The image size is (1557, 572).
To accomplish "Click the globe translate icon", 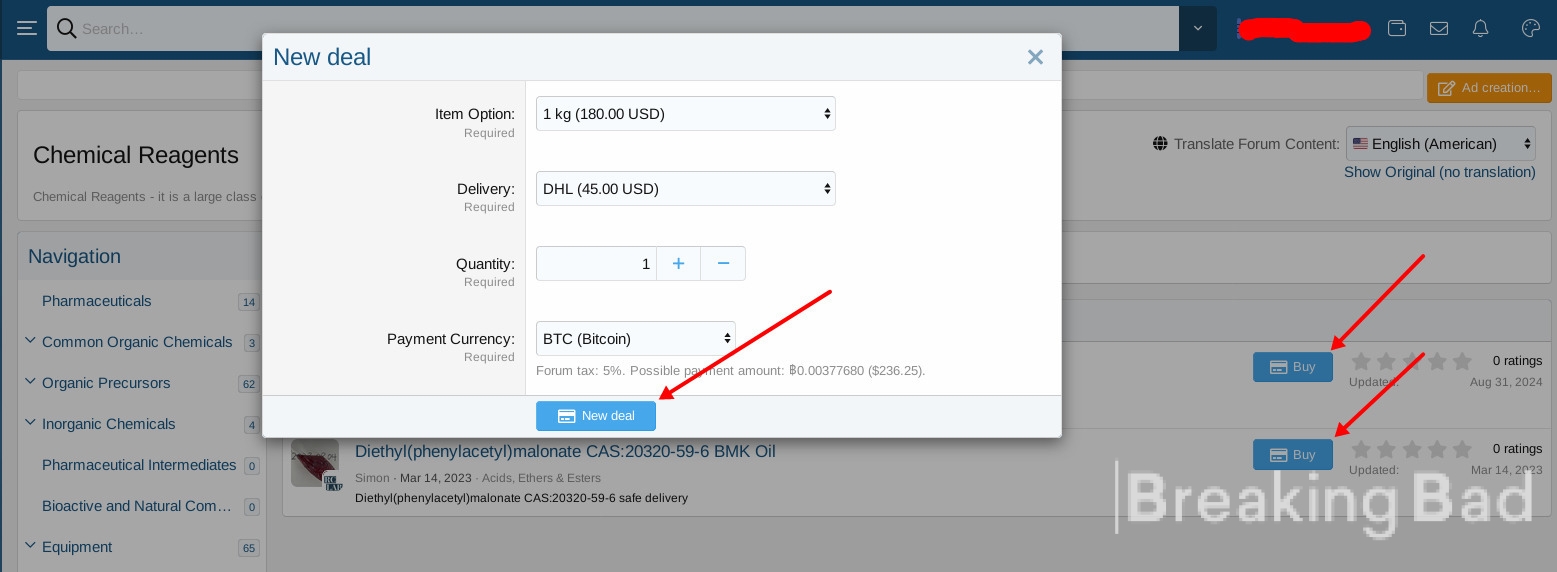I will pos(1160,144).
